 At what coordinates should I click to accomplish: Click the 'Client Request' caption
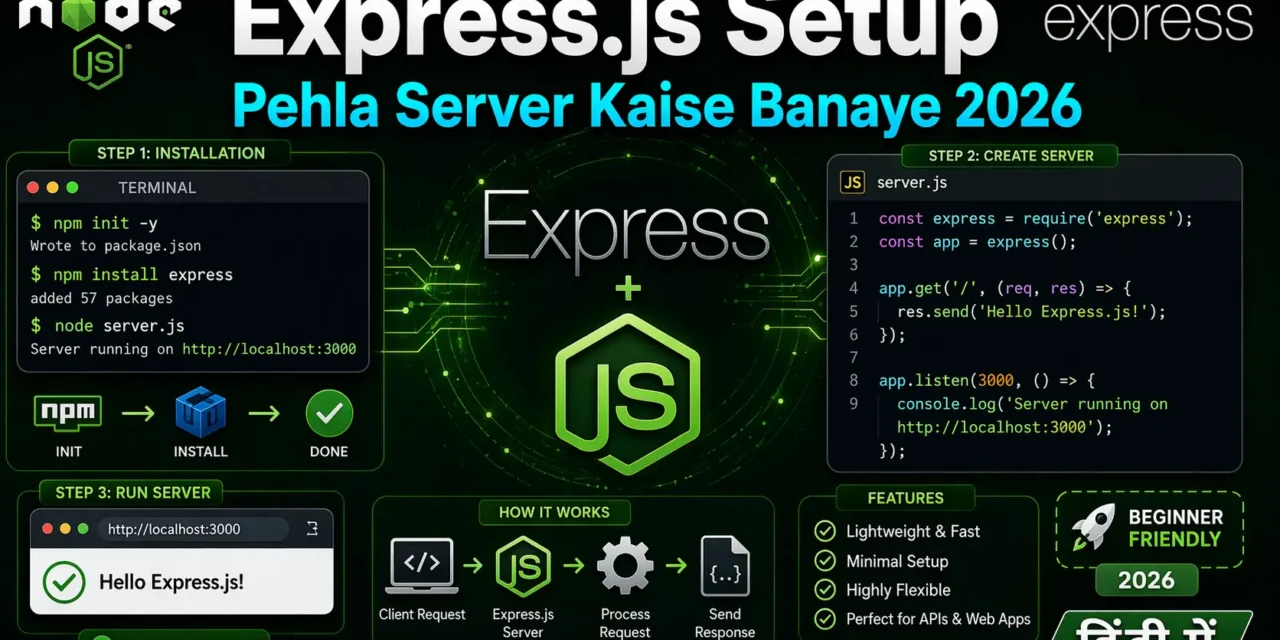pyautogui.click(x=422, y=614)
